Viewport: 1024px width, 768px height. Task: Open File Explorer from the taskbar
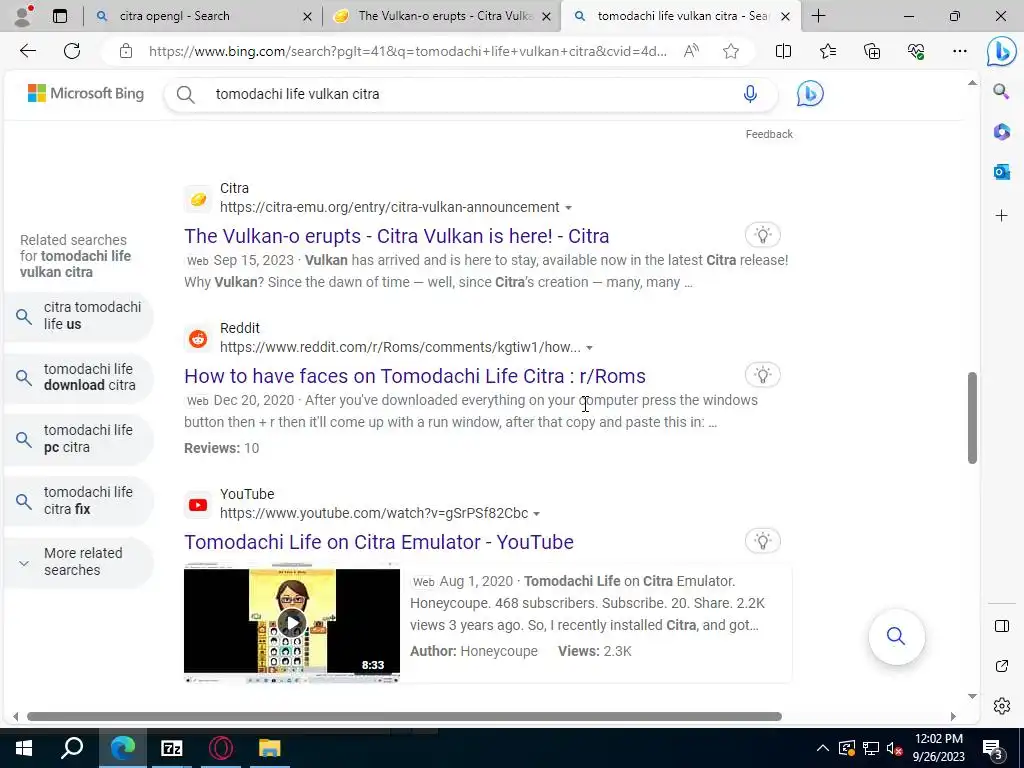point(270,748)
